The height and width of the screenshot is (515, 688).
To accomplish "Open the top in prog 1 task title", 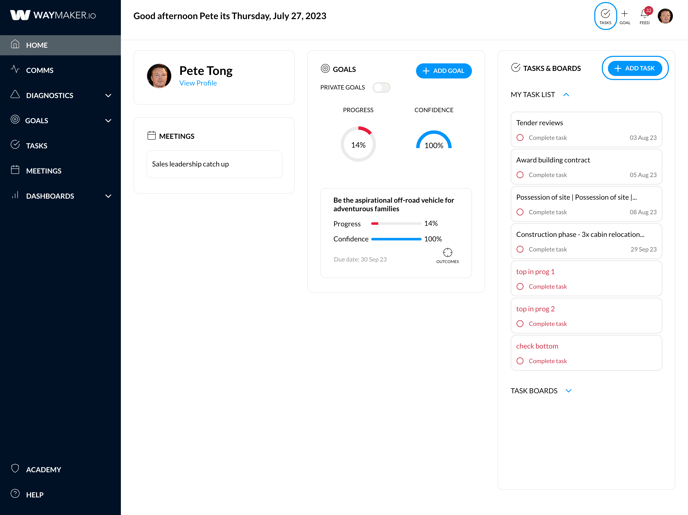I will tap(535, 272).
